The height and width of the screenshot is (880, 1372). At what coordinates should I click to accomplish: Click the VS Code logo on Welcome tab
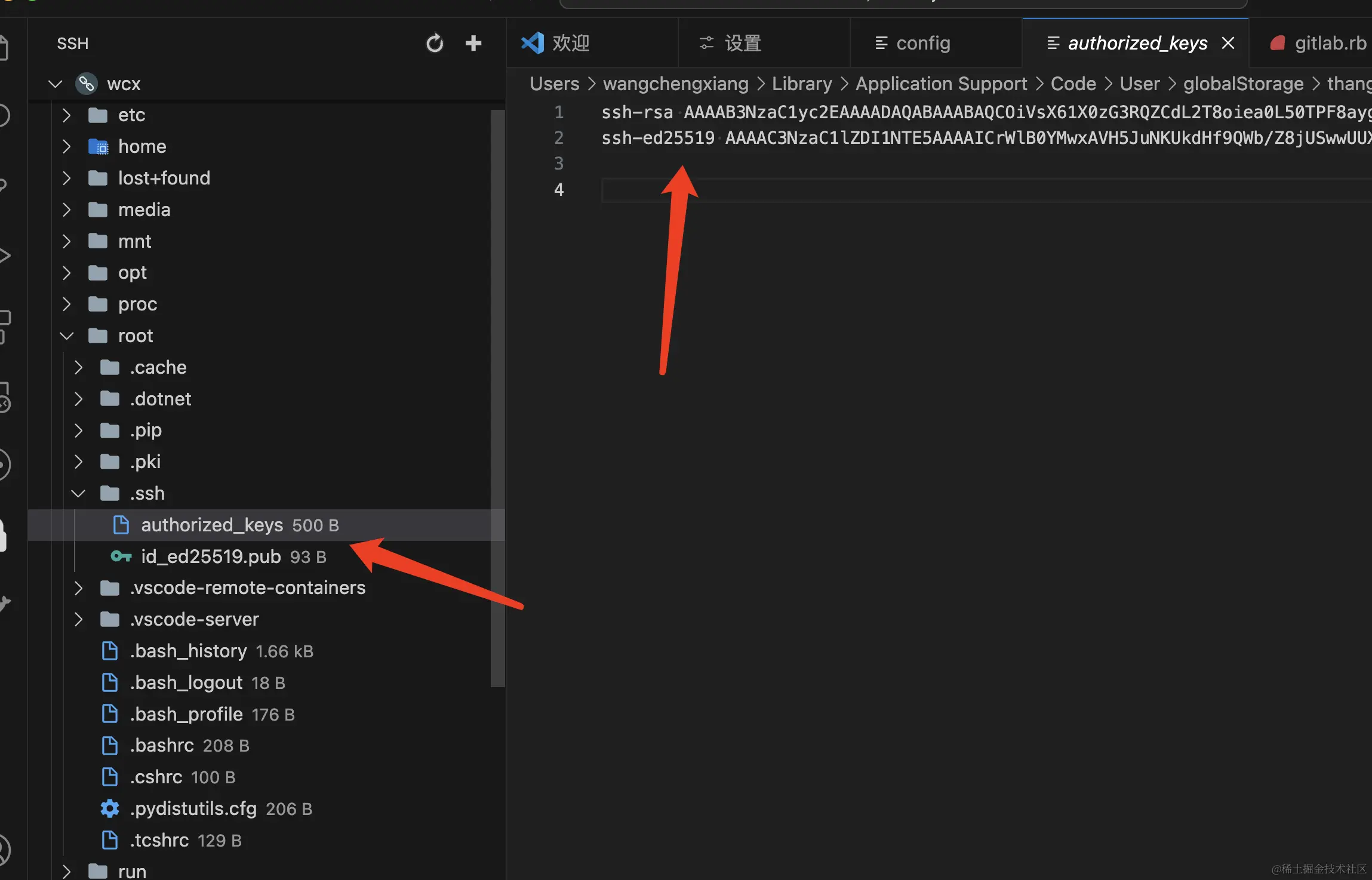pyautogui.click(x=533, y=43)
